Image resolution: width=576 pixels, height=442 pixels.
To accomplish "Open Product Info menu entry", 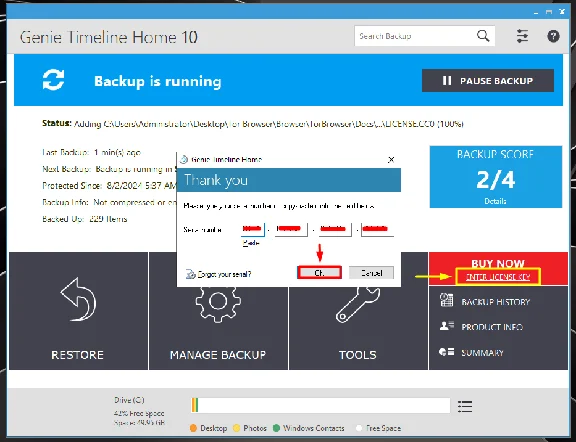I will 492,327.
